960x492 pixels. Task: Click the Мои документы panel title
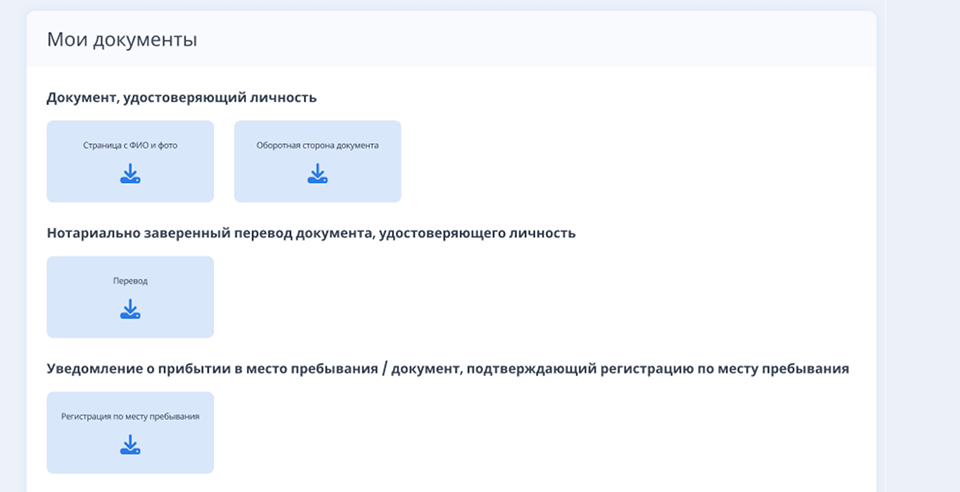122,40
